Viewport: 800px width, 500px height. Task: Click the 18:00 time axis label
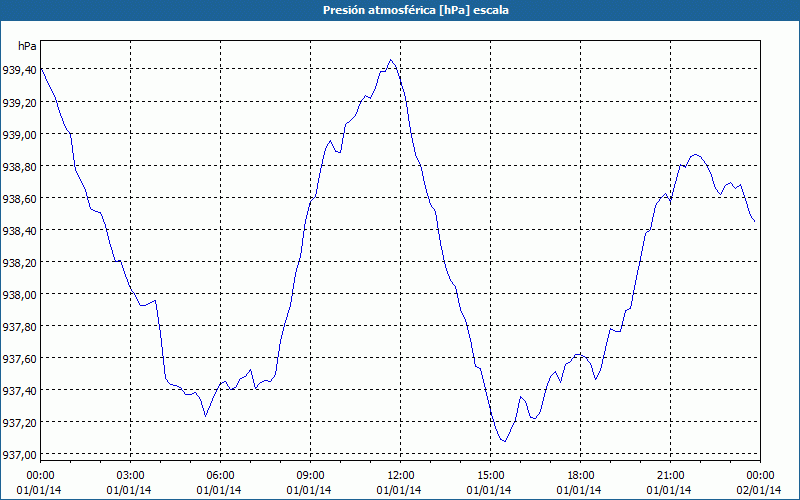pos(581,476)
